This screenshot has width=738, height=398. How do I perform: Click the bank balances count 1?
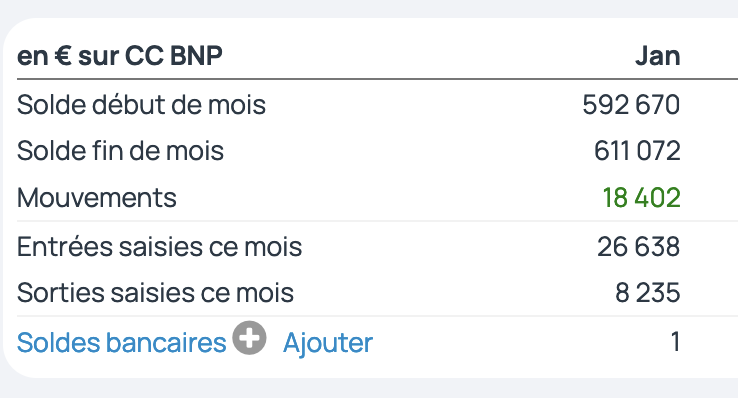point(675,342)
